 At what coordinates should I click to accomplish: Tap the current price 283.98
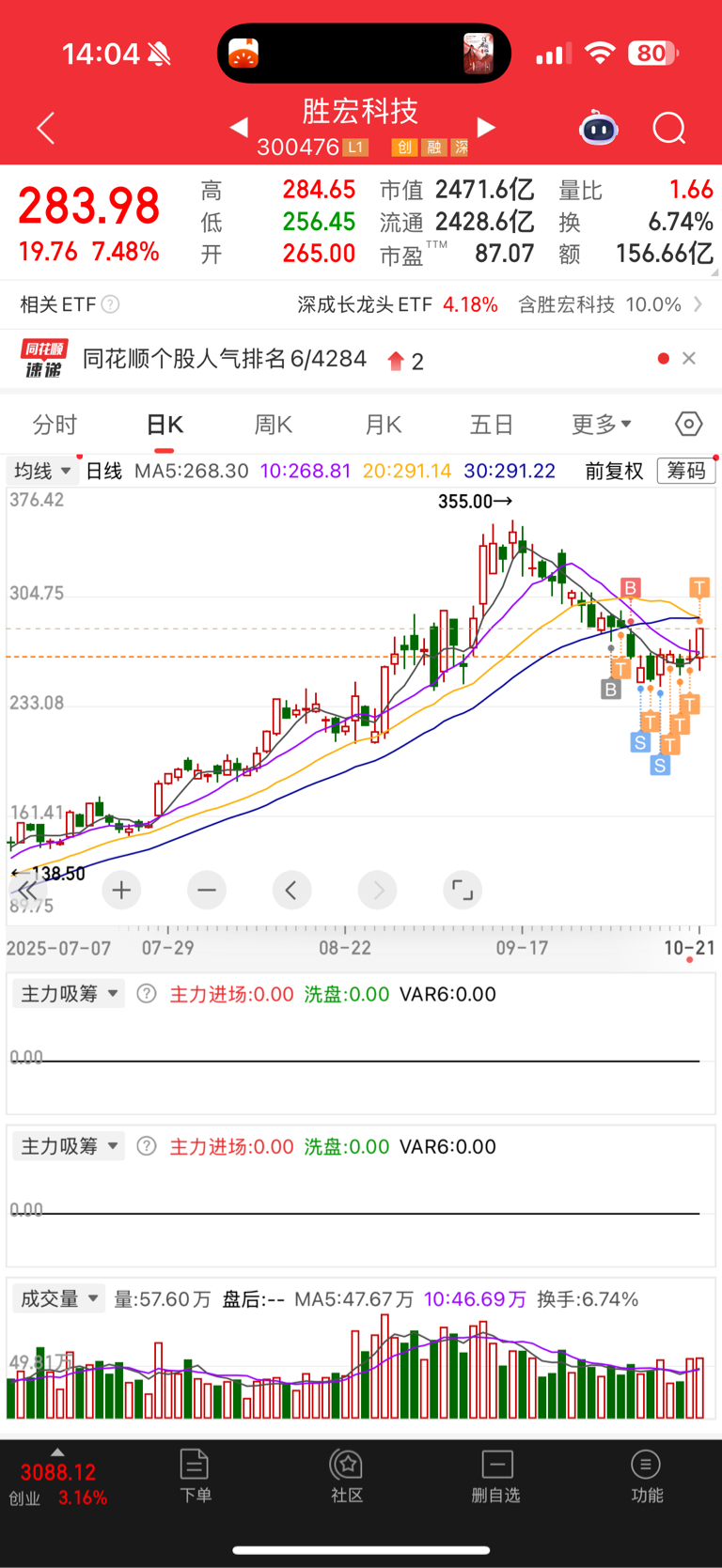89,207
